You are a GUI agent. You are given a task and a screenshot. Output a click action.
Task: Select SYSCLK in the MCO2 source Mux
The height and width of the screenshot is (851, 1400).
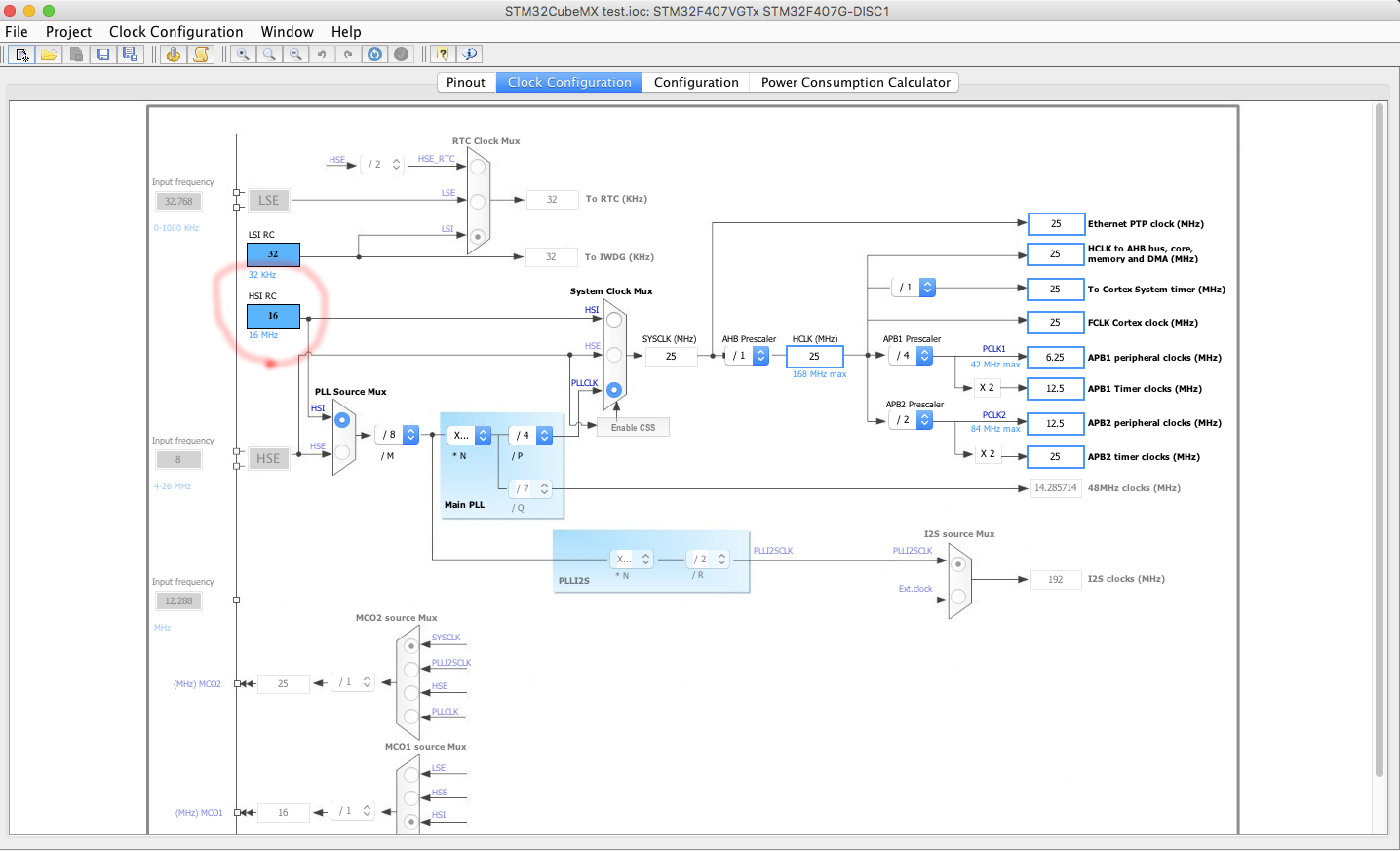411,646
